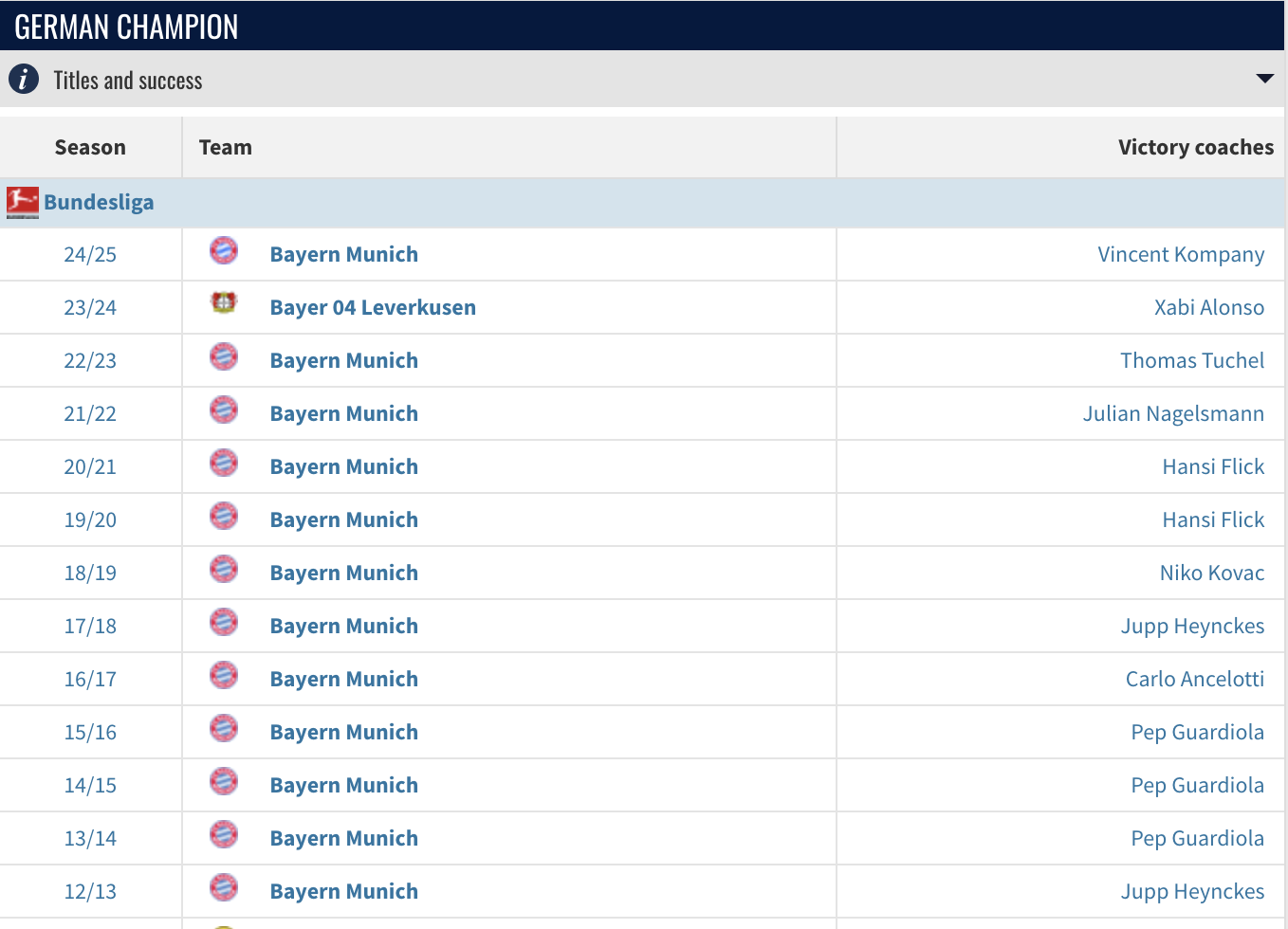Open Pep Guardiola link in 14/15 row
This screenshot has width=1288, height=929.
[1198, 785]
